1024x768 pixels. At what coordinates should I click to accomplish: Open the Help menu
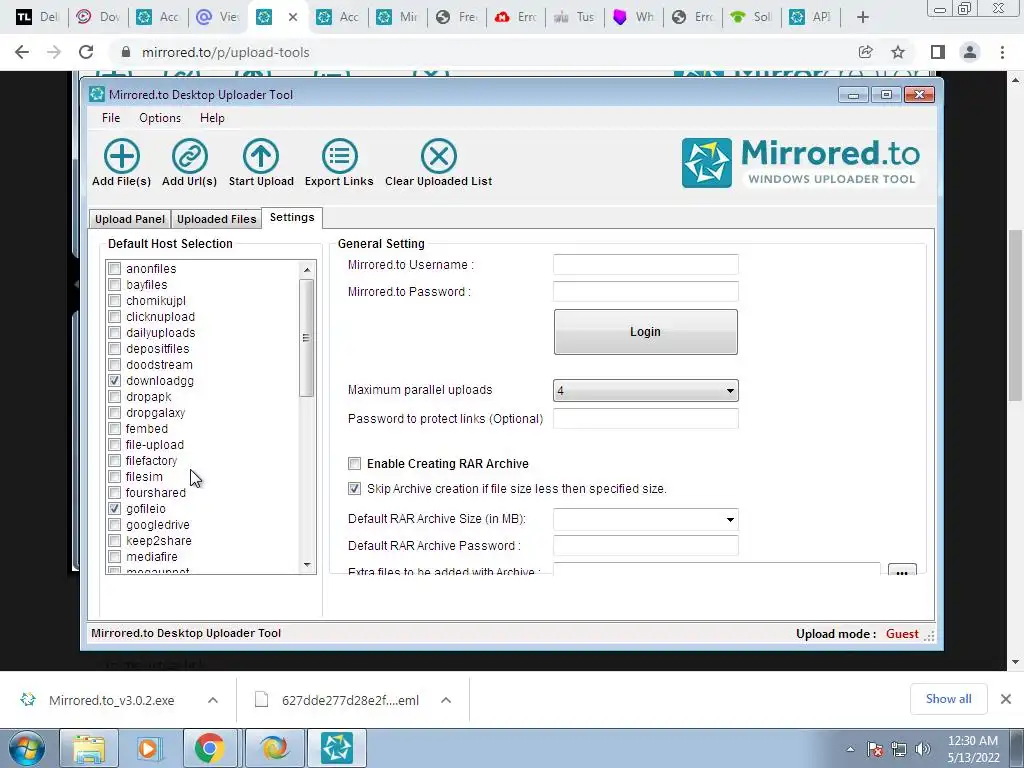[212, 118]
